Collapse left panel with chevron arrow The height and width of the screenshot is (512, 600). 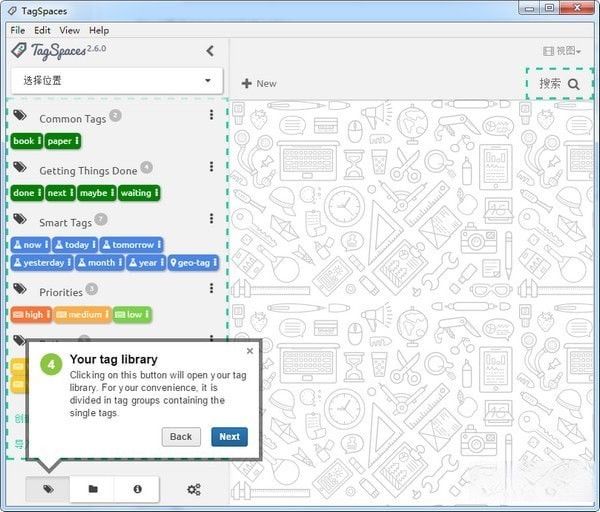tap(210, 51)
